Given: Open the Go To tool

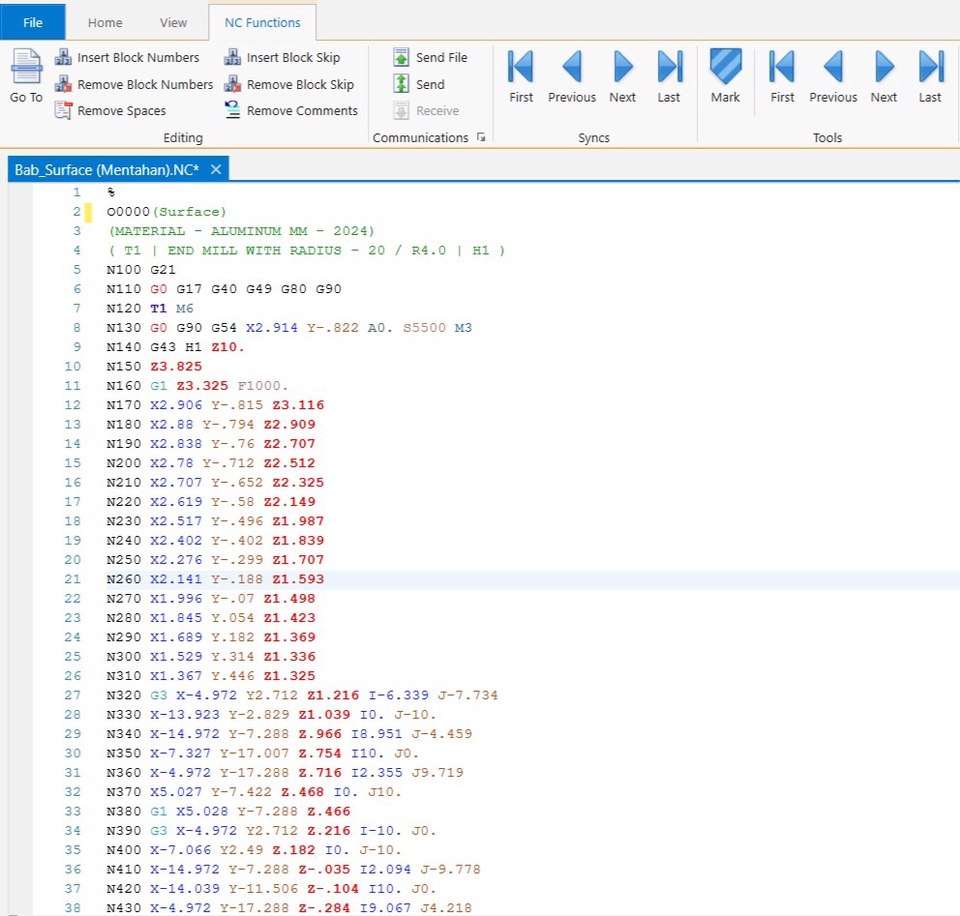Looking at the screenshot, I should click(26, 76).
